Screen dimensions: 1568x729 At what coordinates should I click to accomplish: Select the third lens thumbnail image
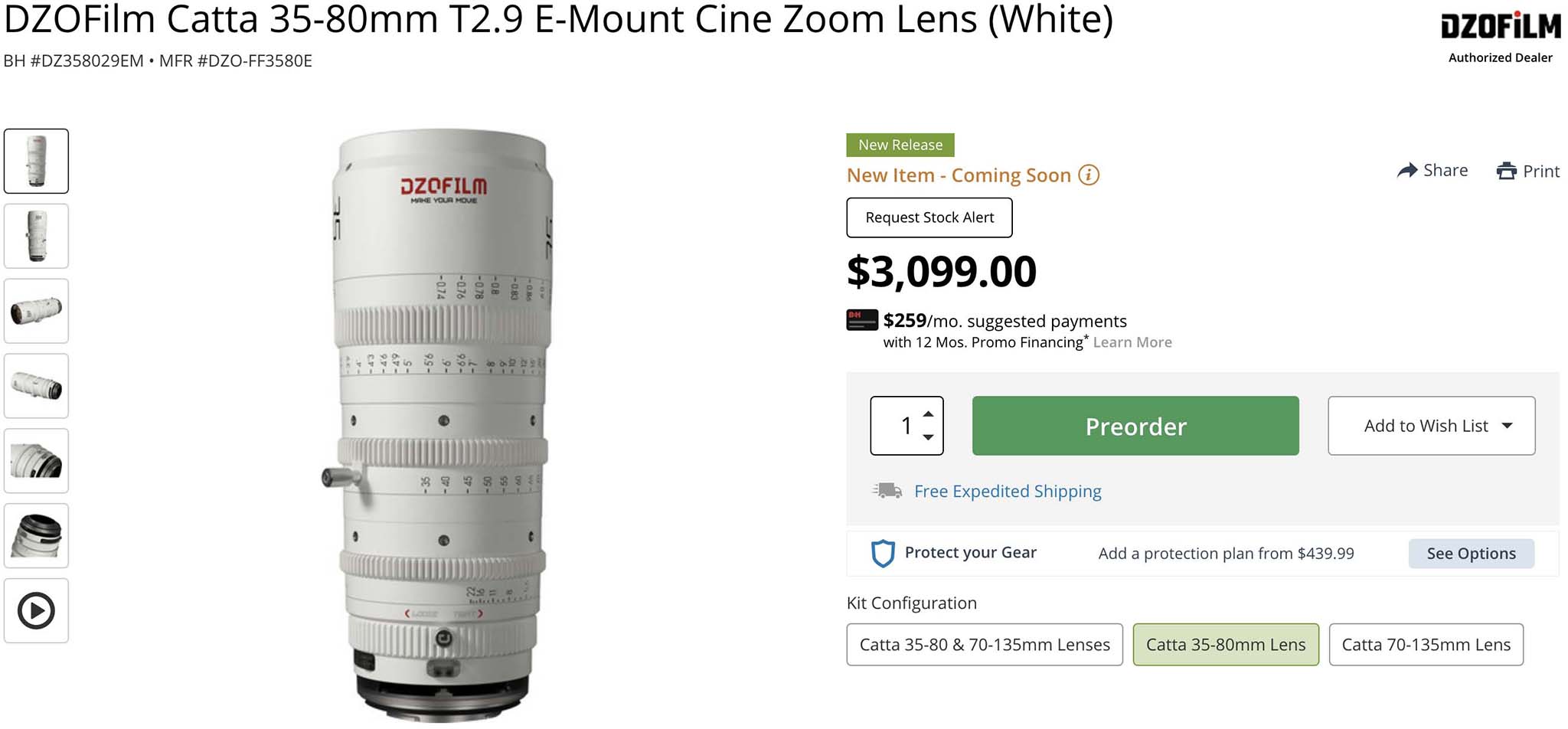click(36, 311)
